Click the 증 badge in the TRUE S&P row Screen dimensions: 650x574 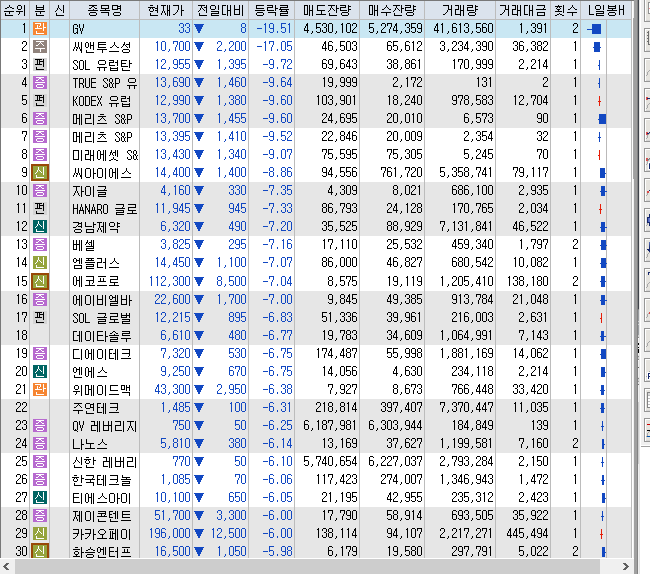pos(40,82)
